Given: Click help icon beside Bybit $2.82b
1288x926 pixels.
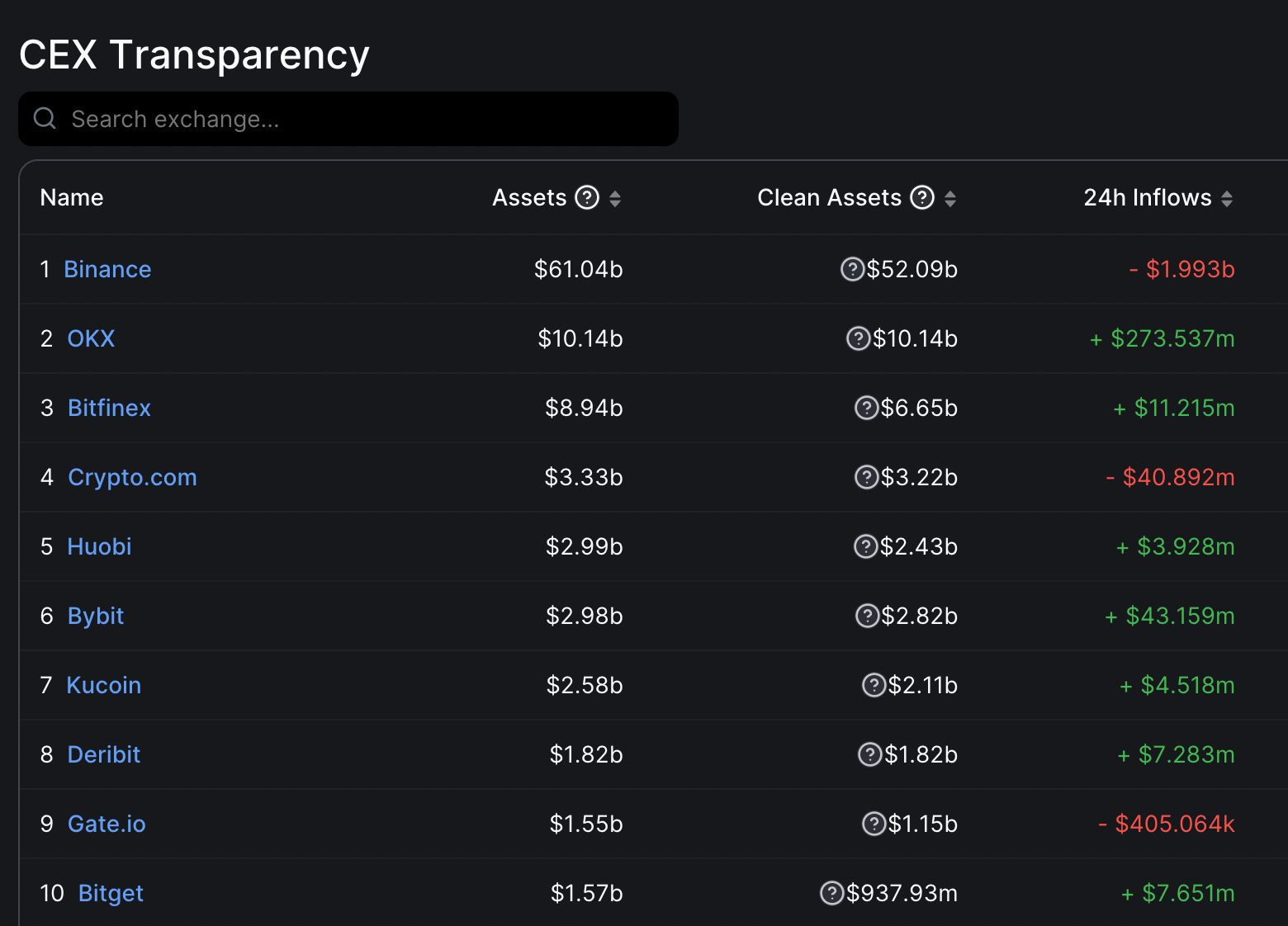Looking at the screenshot, I should coord(867,616).
